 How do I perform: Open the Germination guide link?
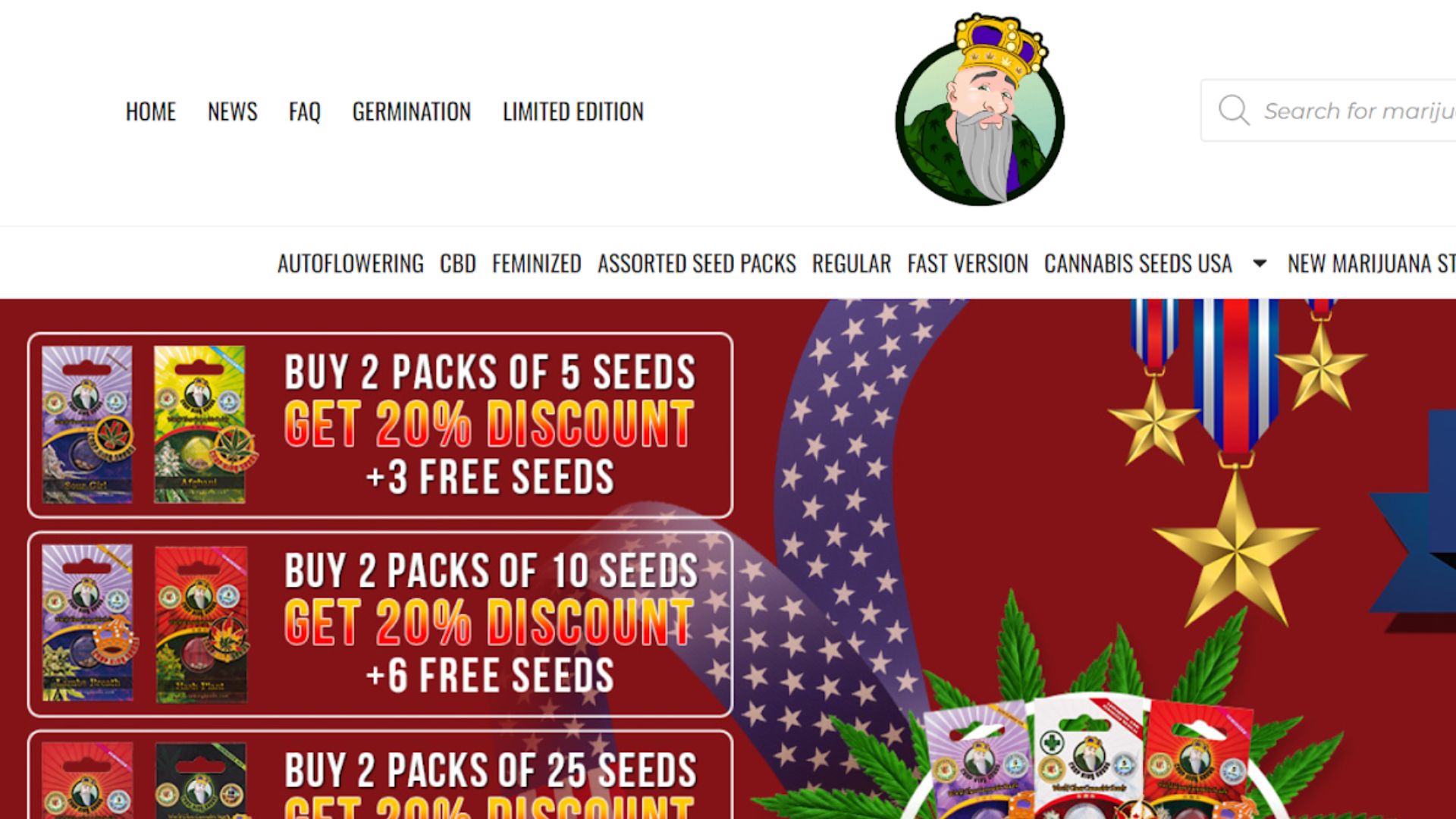click(412, 111)
